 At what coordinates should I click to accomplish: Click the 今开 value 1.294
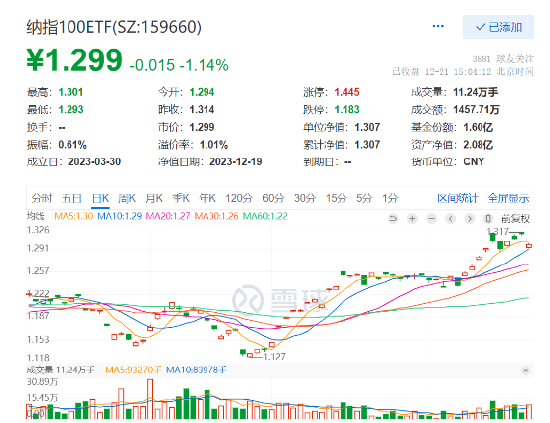tap(202, 92)
